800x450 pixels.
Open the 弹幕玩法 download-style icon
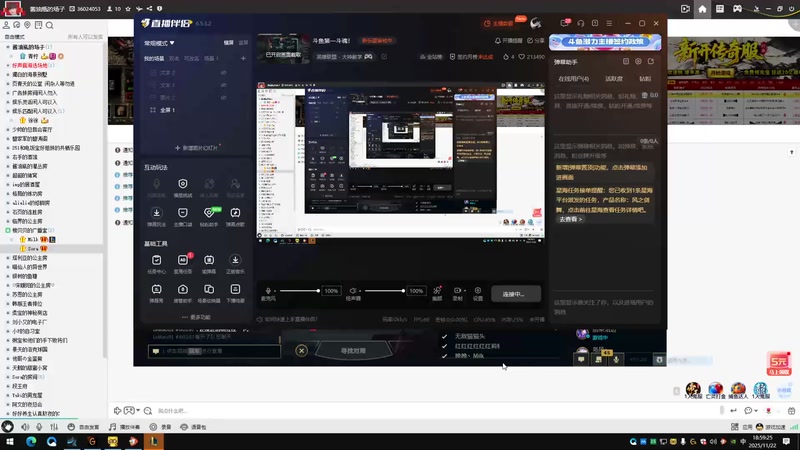tap(157, 213)
